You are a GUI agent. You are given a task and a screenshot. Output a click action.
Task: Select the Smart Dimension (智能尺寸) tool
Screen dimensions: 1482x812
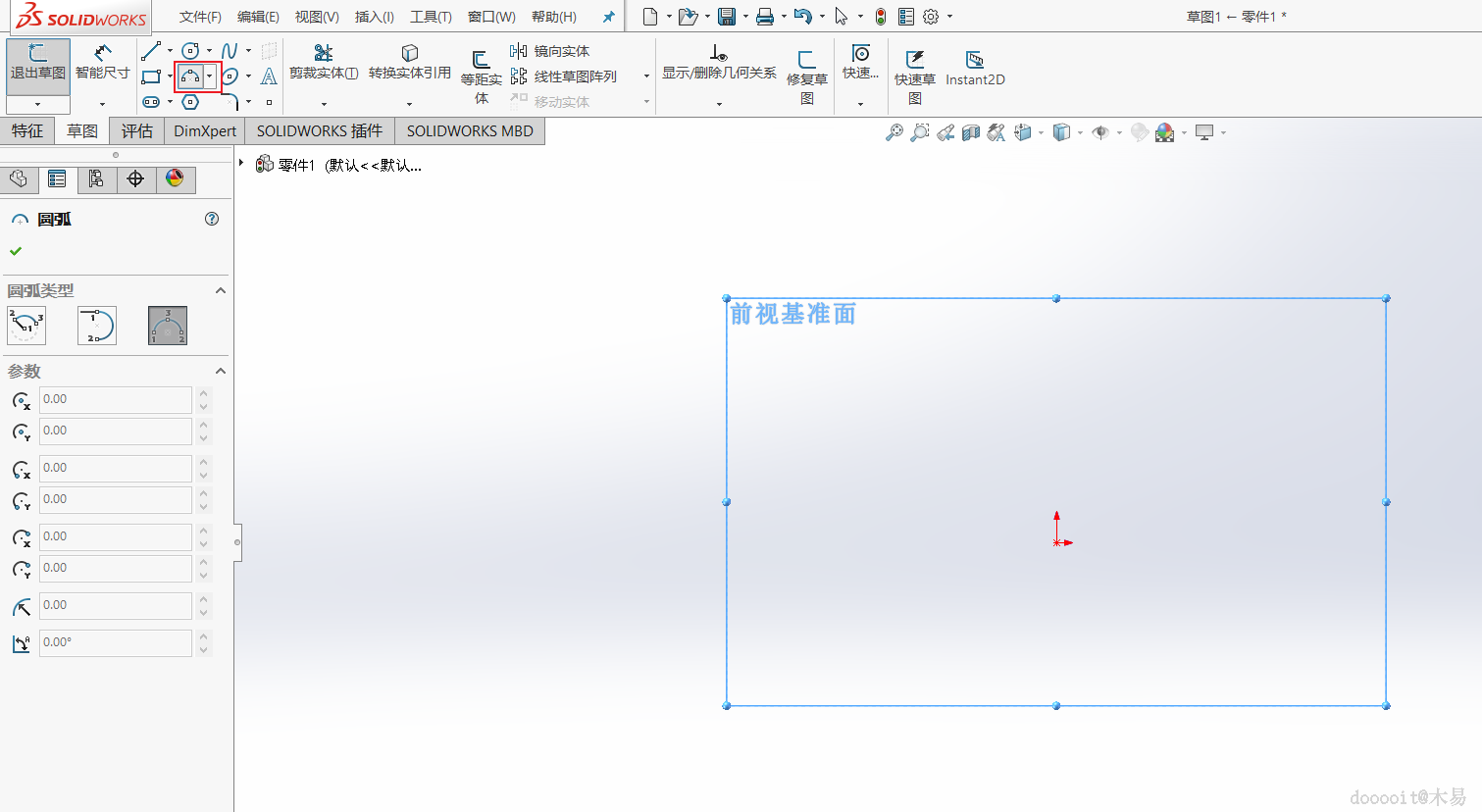[x=102, y=63]
